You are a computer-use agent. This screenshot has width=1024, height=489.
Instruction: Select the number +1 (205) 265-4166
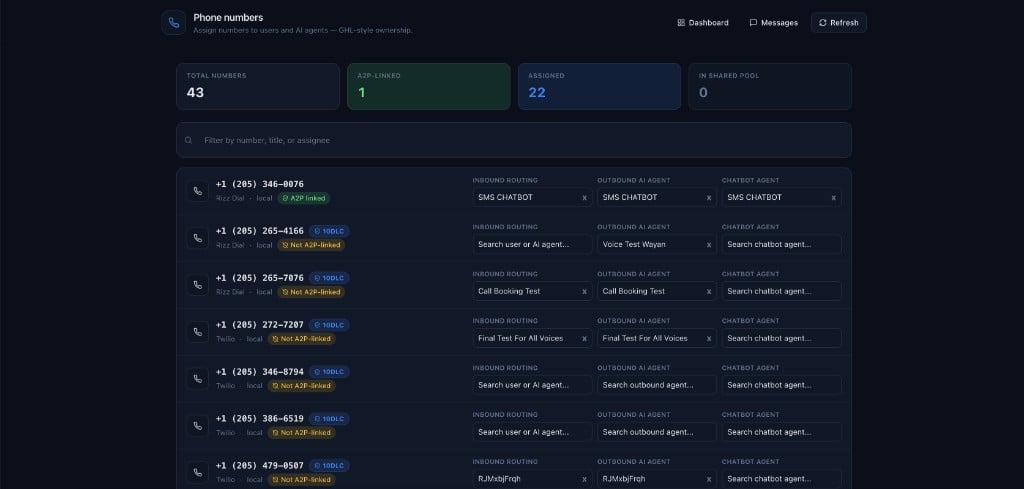pos(260,231)
